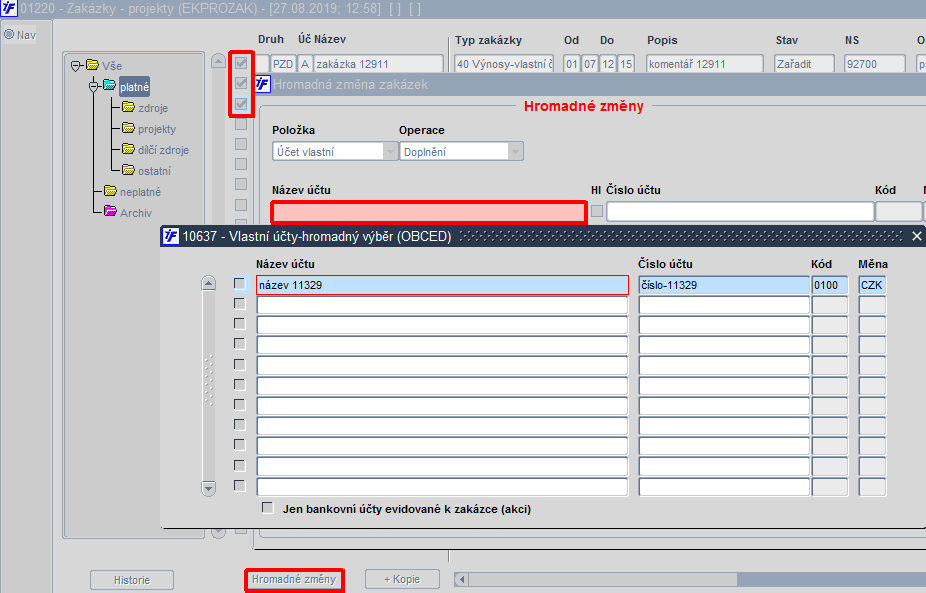926x593 pixels.
Task: Click the 92700 NS field
Action: click(x=875, y=64)
